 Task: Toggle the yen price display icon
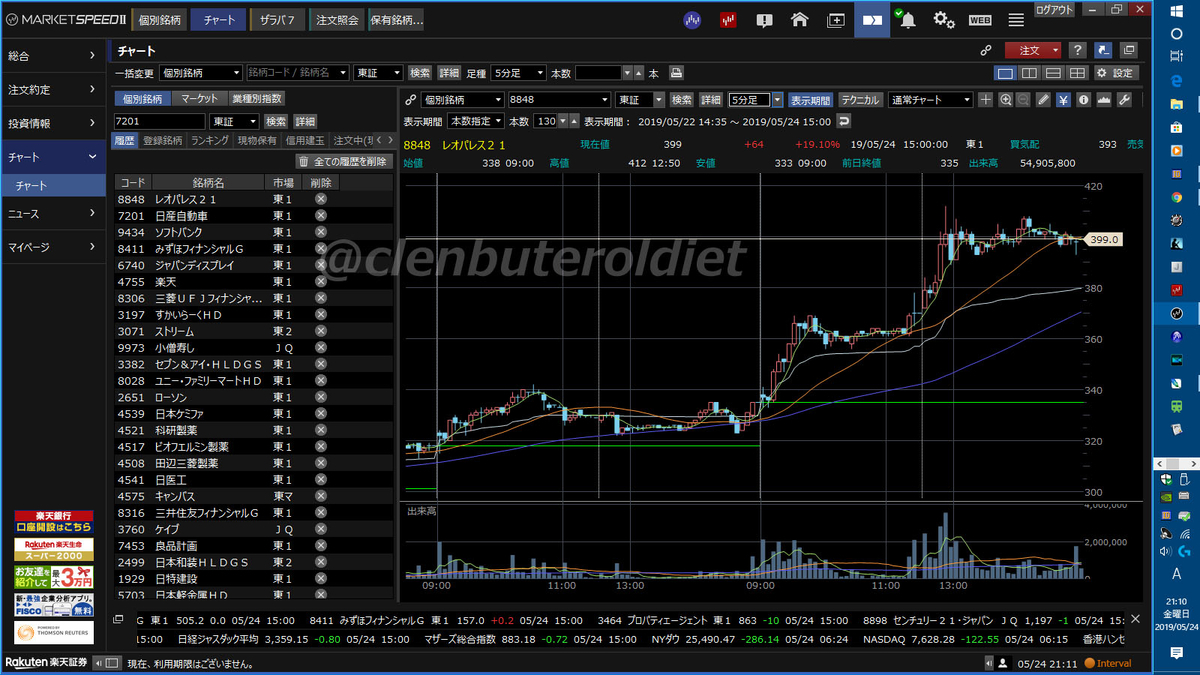tap(1063, 100)
